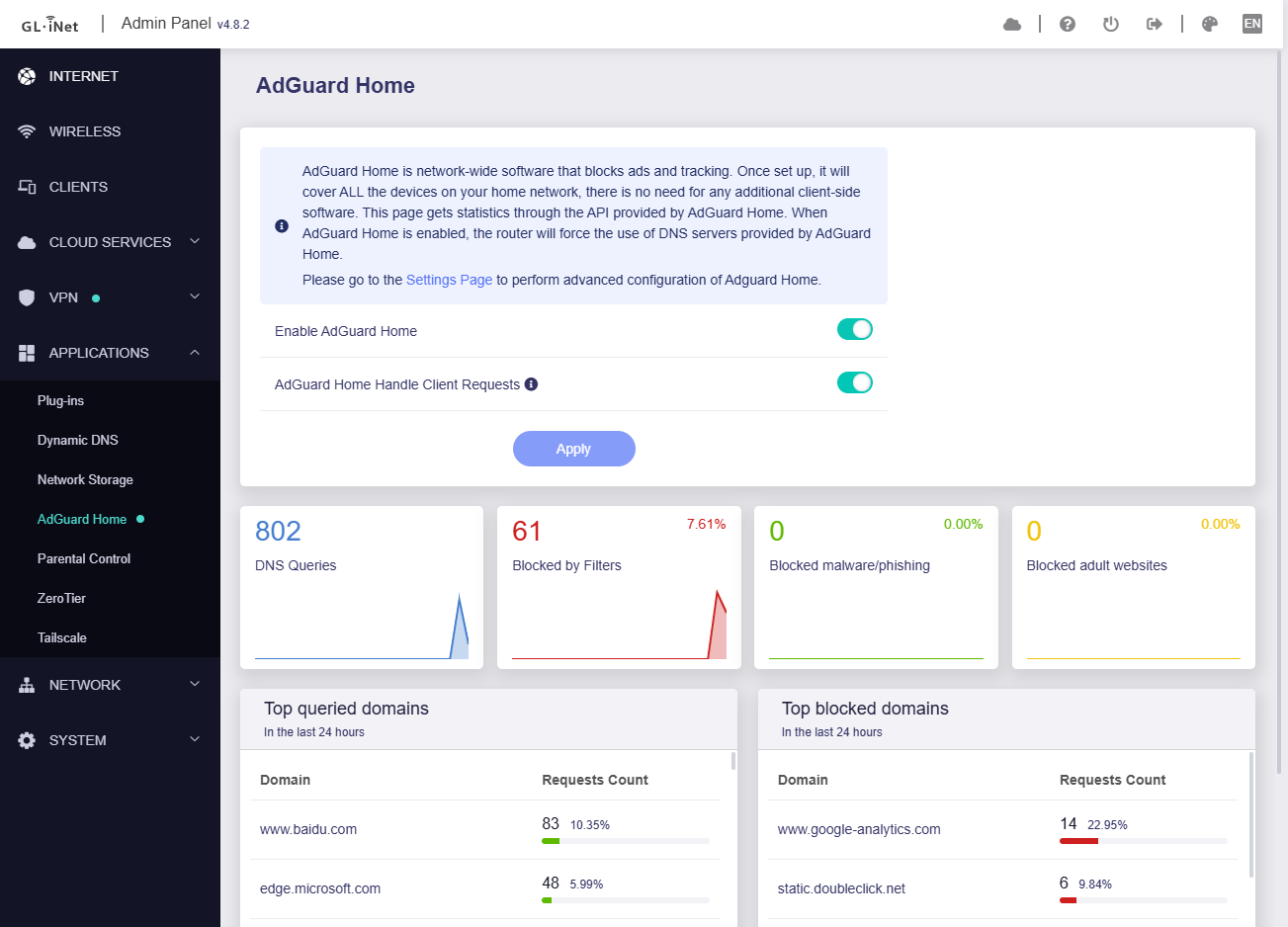Toggle AdGuard Home Handle Client Requests off

coord(854,383)
